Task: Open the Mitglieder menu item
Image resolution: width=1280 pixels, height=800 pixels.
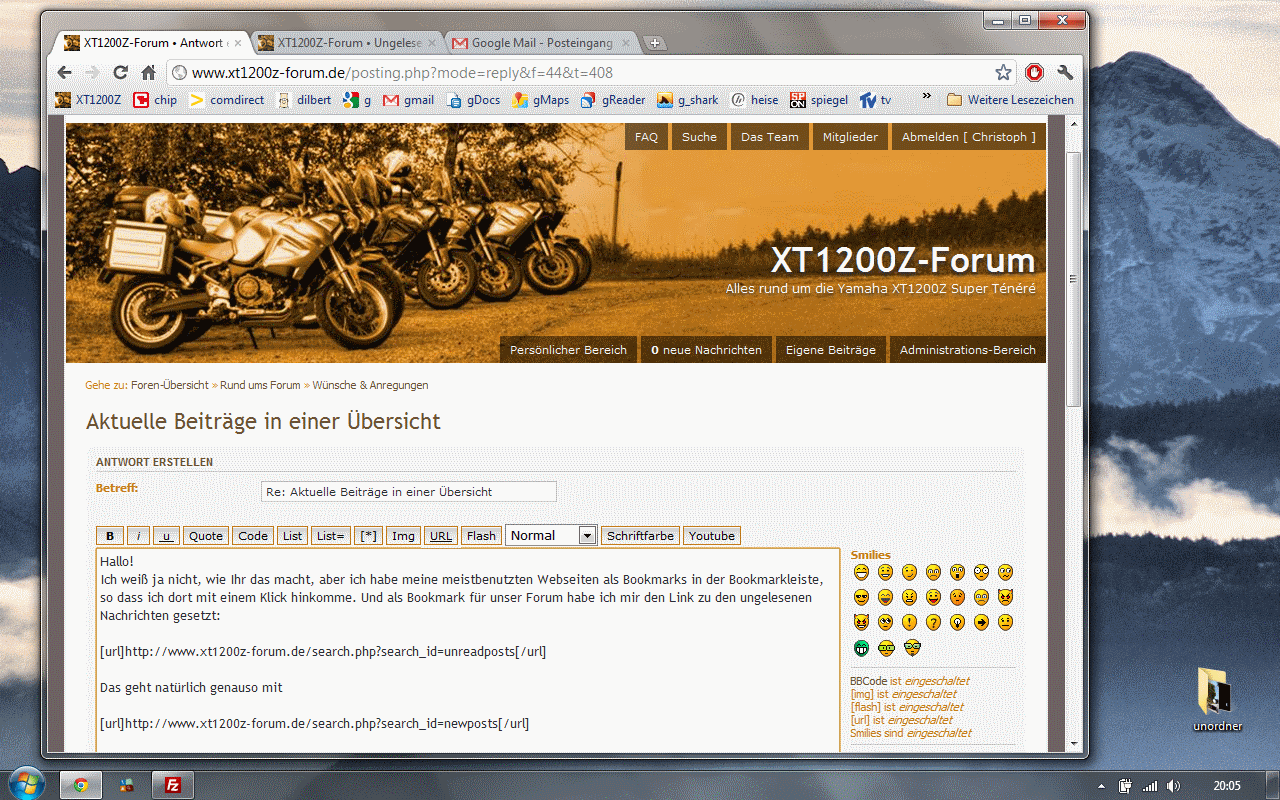Action: [849, 137]
